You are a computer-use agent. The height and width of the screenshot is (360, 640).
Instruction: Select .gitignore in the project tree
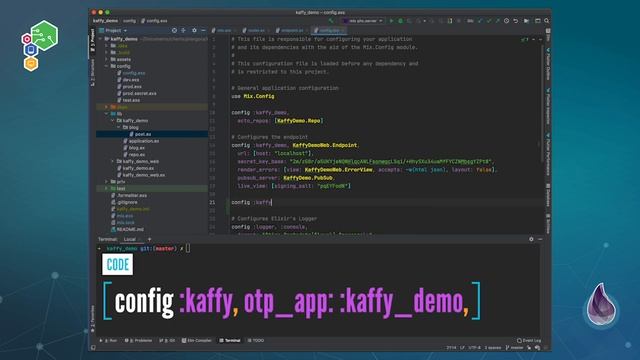(x=127, y=202)
